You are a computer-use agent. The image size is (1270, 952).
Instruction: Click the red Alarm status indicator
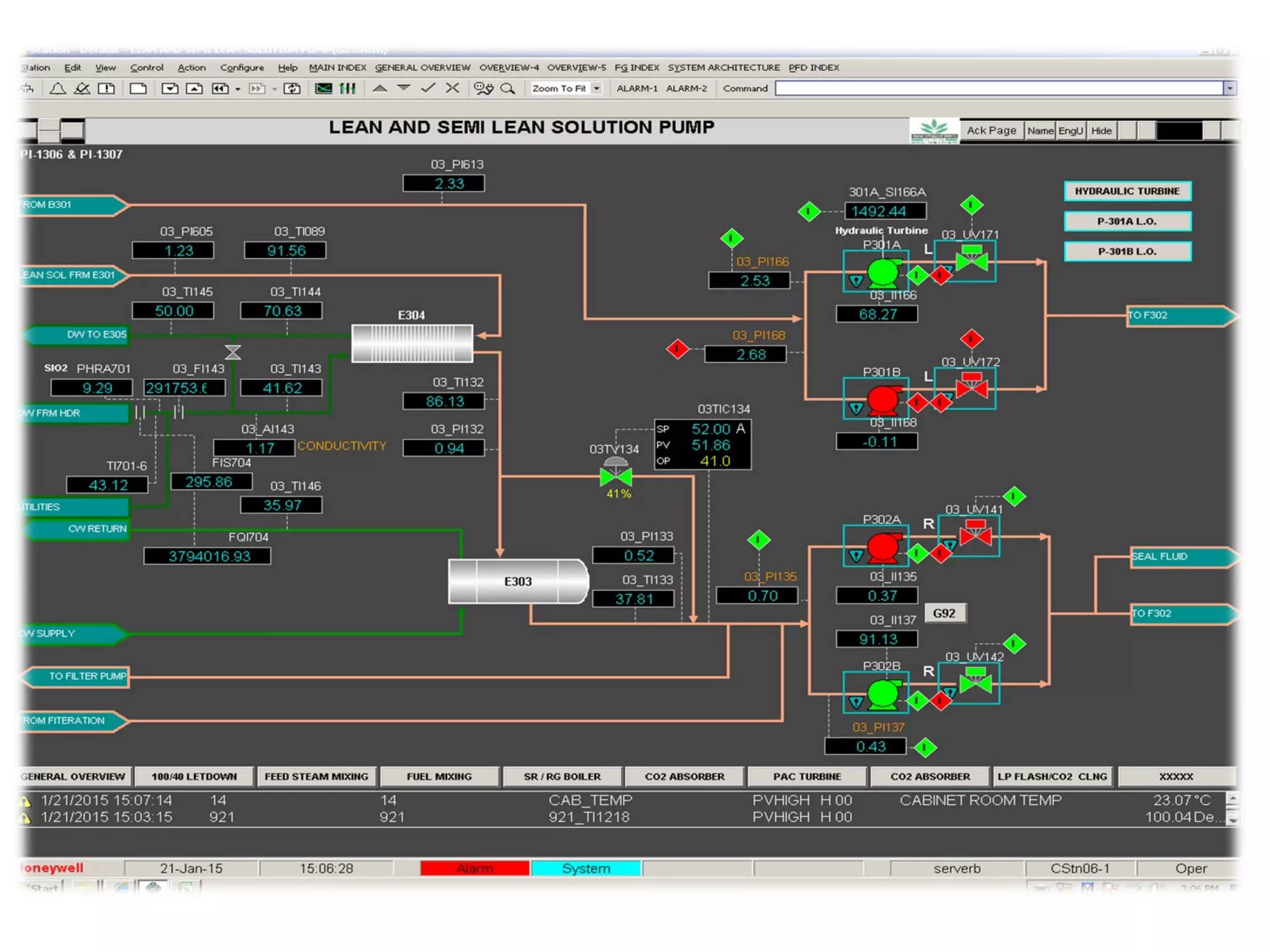[x=474, y=868]
